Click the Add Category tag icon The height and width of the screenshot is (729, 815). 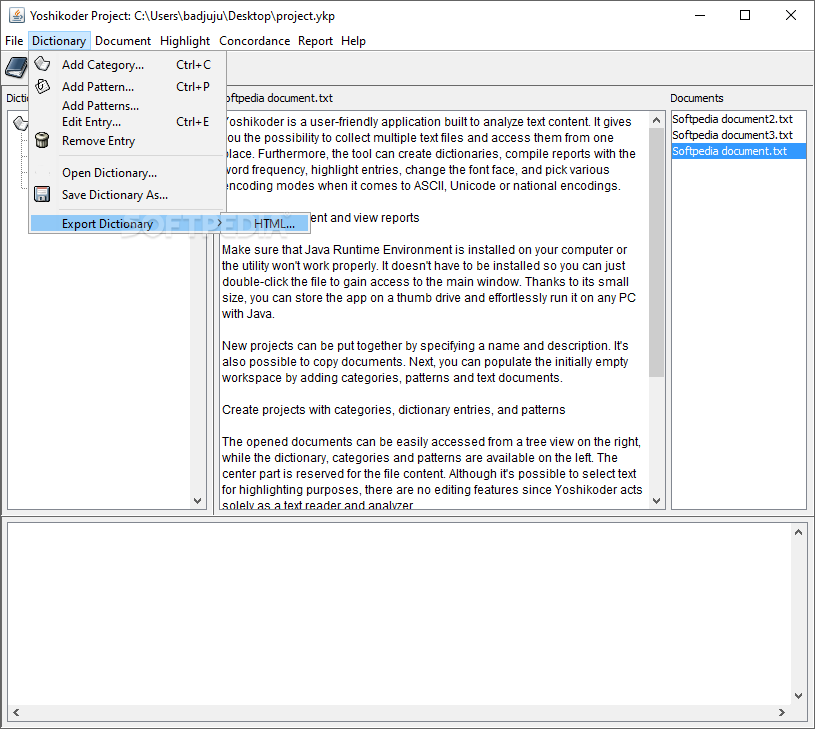pos(42,64)
